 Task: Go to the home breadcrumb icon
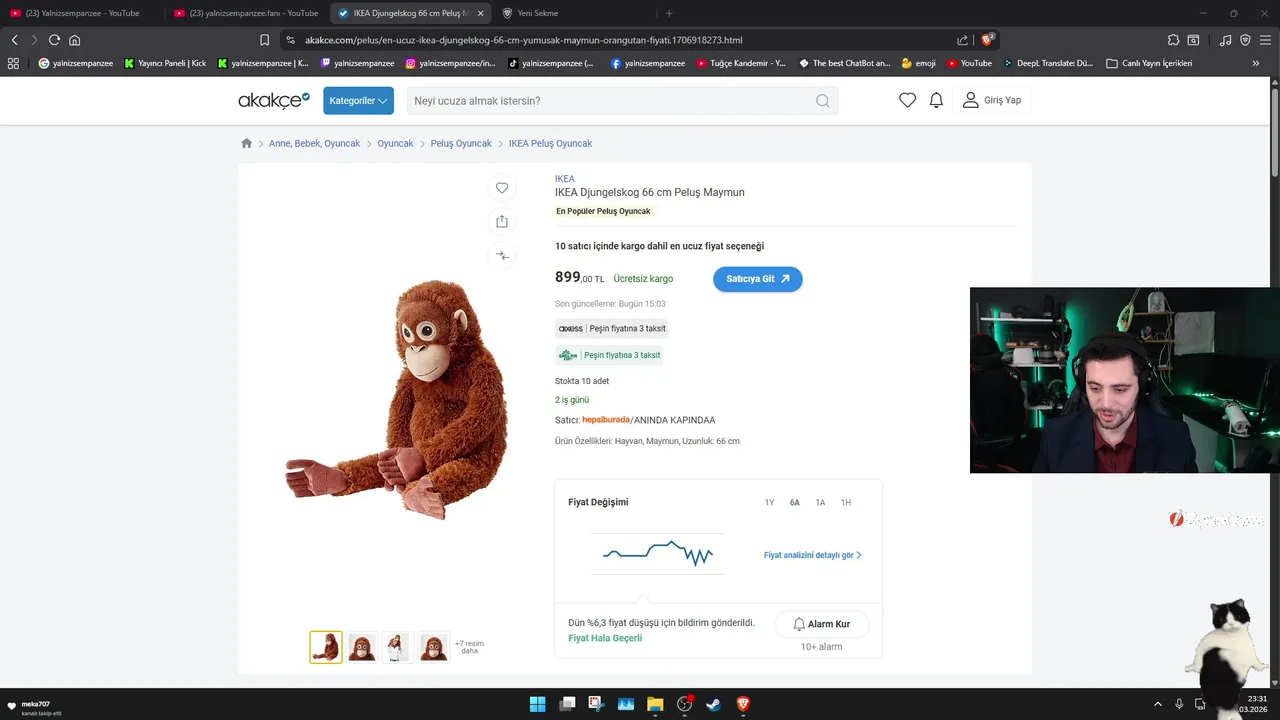(x=247, y=143)
